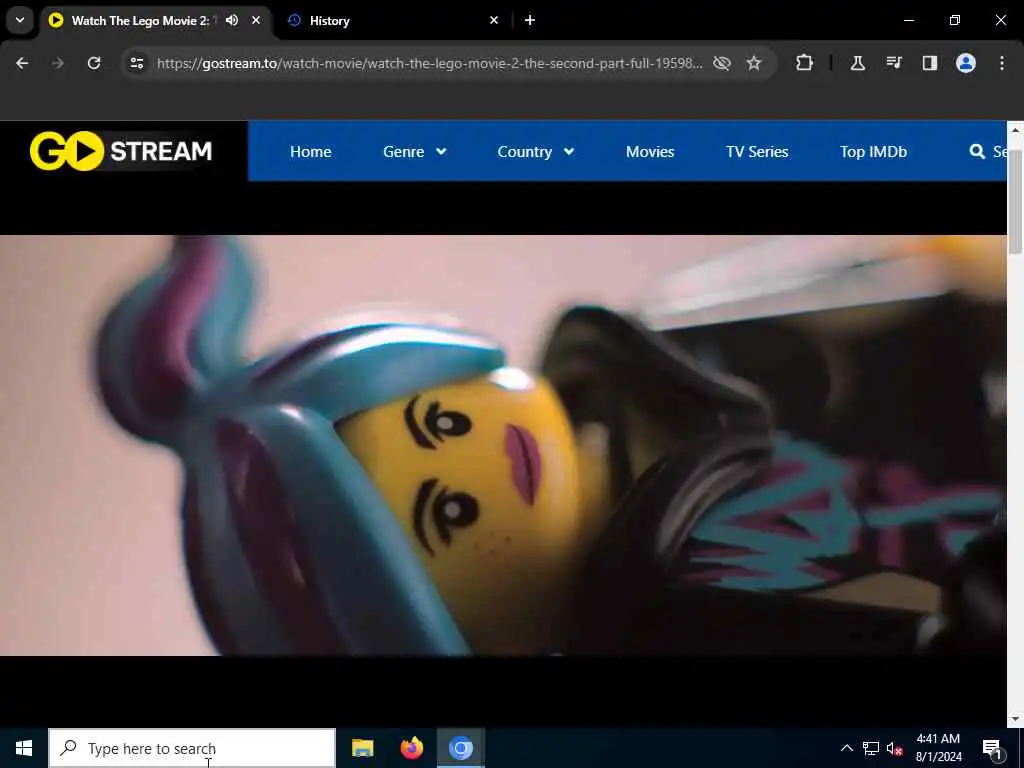Click the tracking protection eye icon
1024x768 pixels.
(722, 63)
